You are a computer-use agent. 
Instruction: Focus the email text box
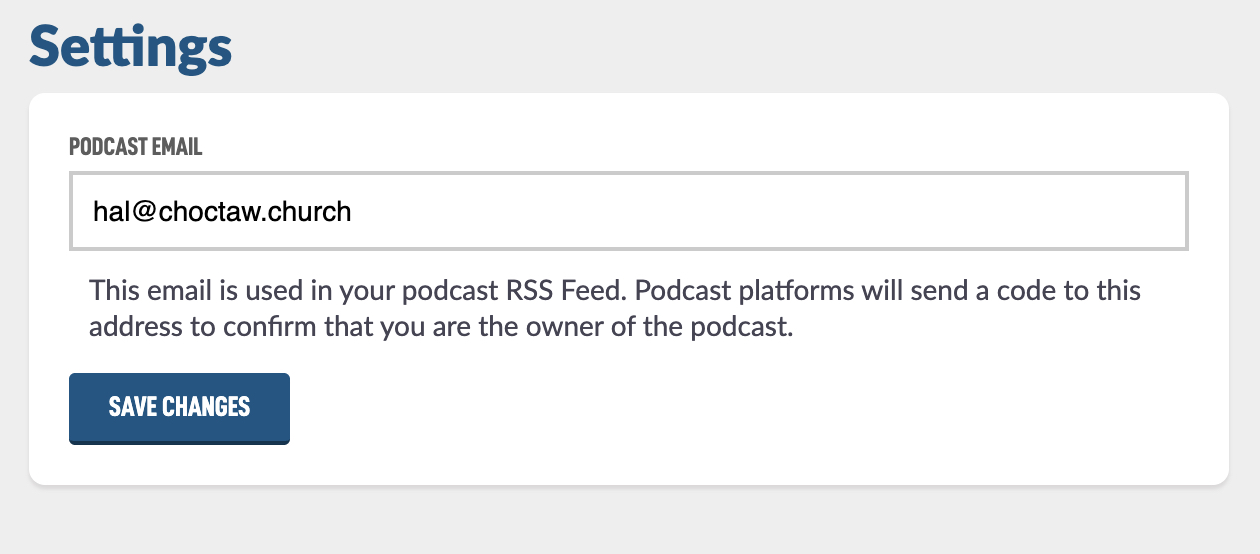point(628,211)
